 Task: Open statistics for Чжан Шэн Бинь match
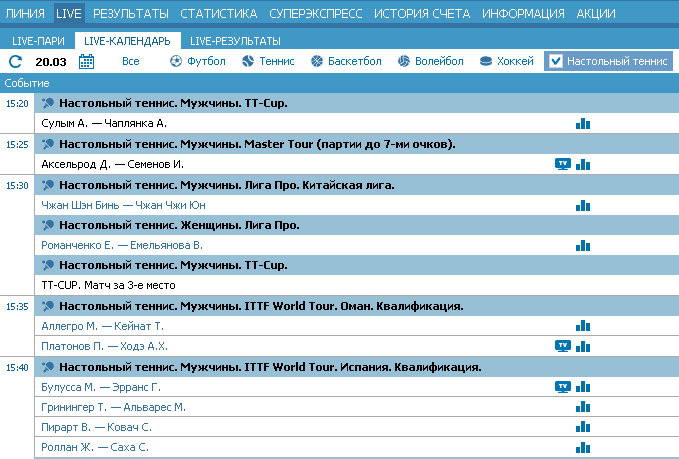583,205
